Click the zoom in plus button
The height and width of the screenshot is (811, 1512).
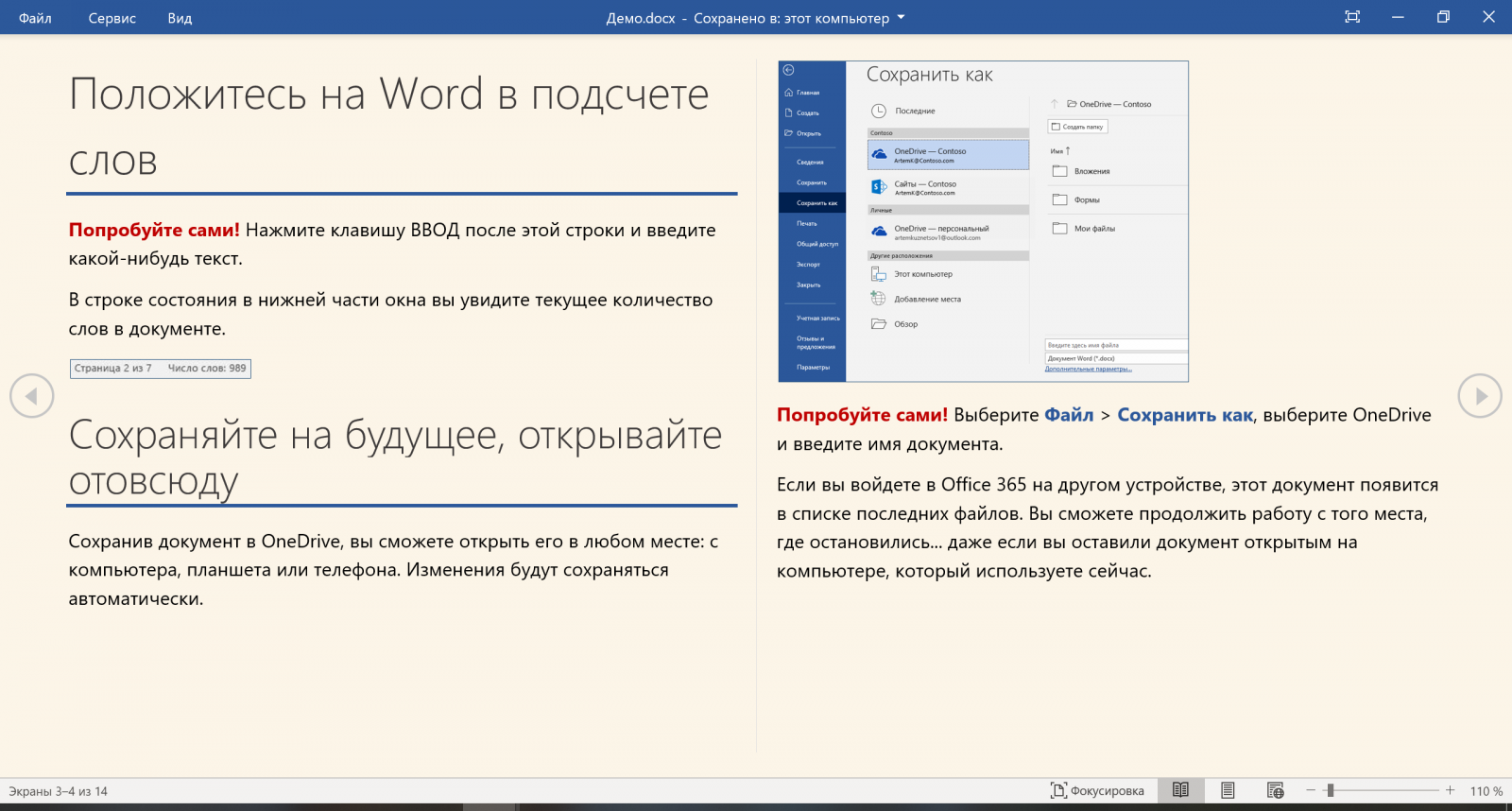1450,790
